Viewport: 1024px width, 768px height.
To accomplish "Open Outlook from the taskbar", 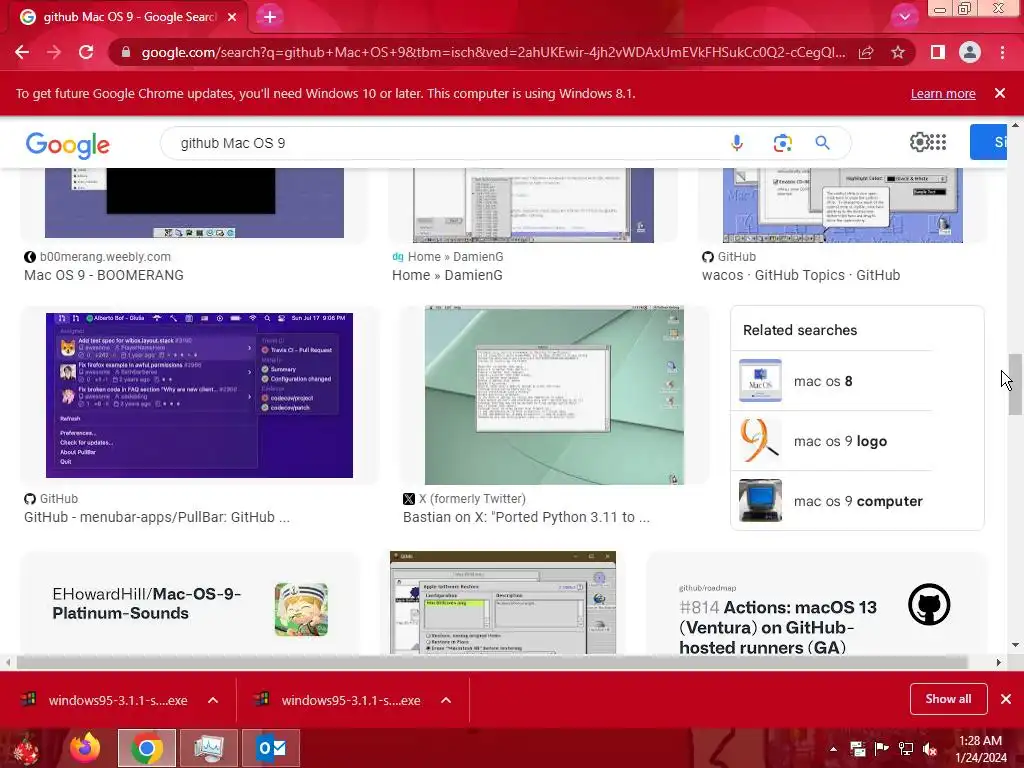I will coord(271,748).
